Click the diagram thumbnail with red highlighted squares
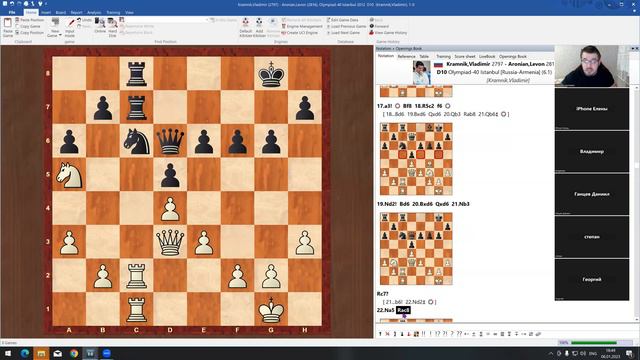 tap(416, 159)
